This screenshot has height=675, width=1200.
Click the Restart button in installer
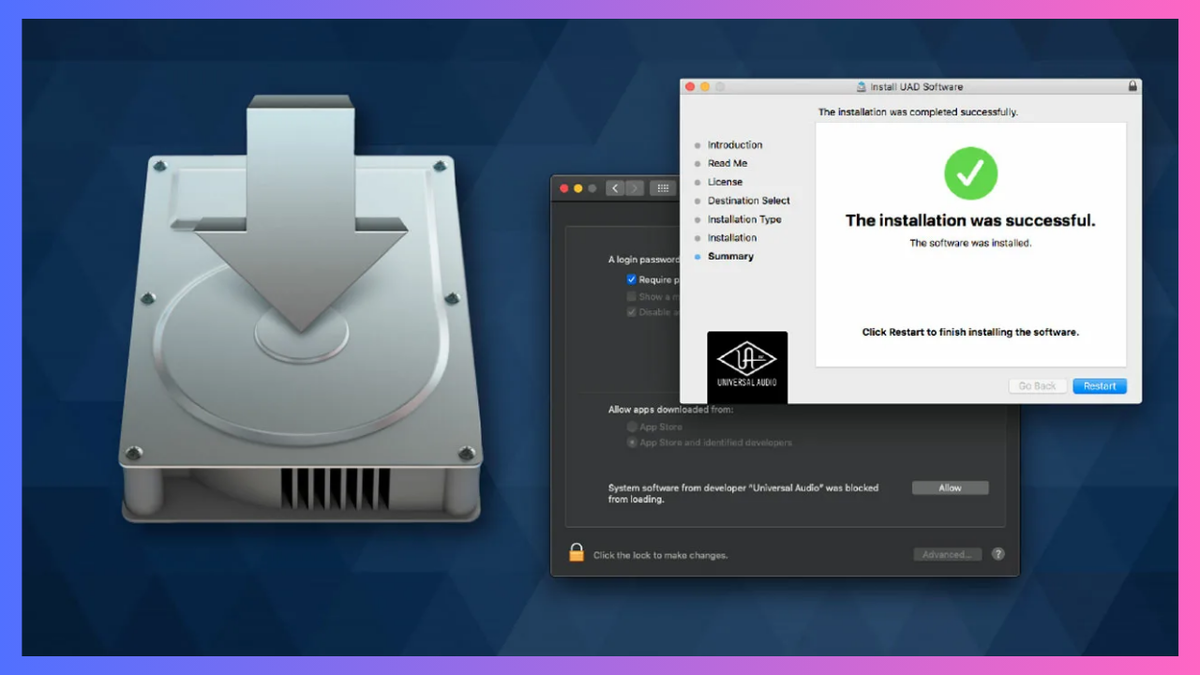[1099, 386]
